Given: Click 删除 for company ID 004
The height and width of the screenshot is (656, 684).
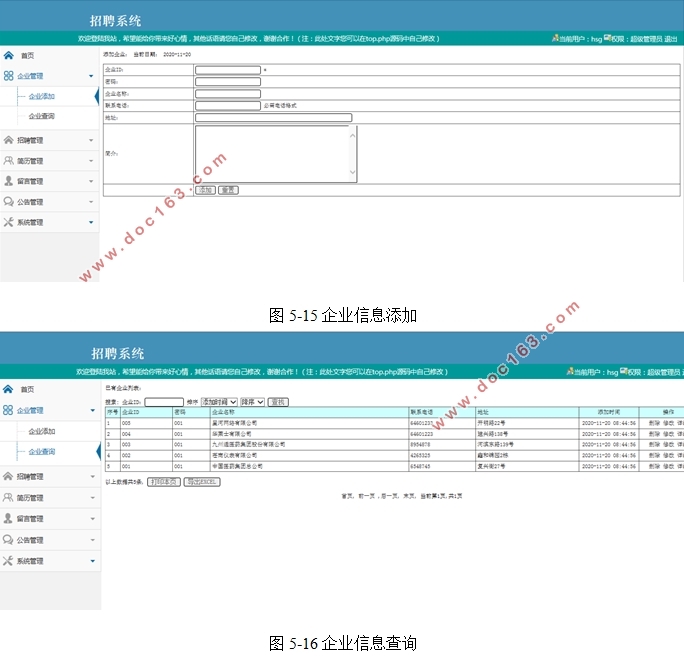Looking at the screenshot, I should point(654,434).
